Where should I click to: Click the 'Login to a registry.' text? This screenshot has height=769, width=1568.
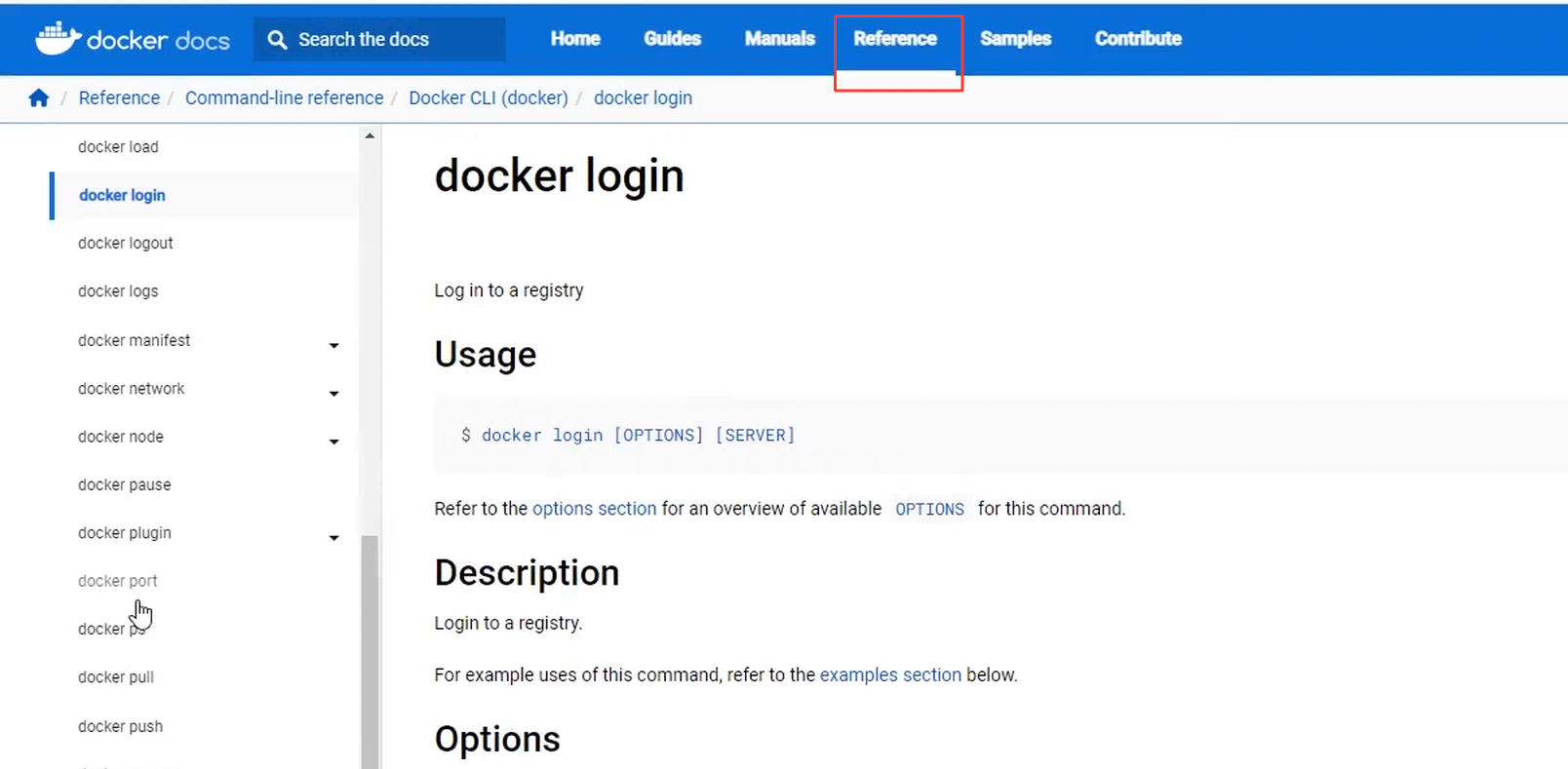click(x=508, y=623)
